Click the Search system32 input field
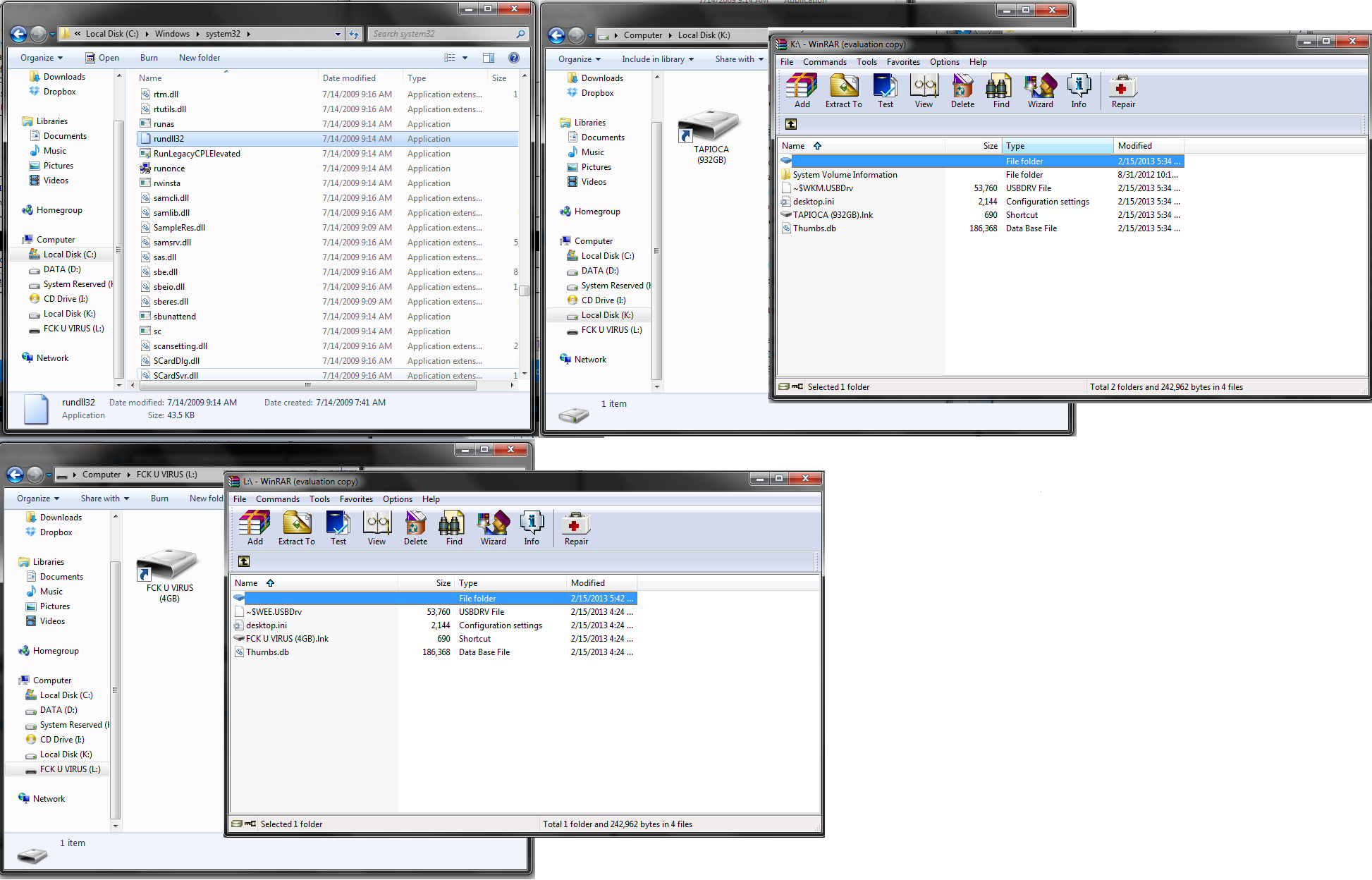 [x=441, y=34]
